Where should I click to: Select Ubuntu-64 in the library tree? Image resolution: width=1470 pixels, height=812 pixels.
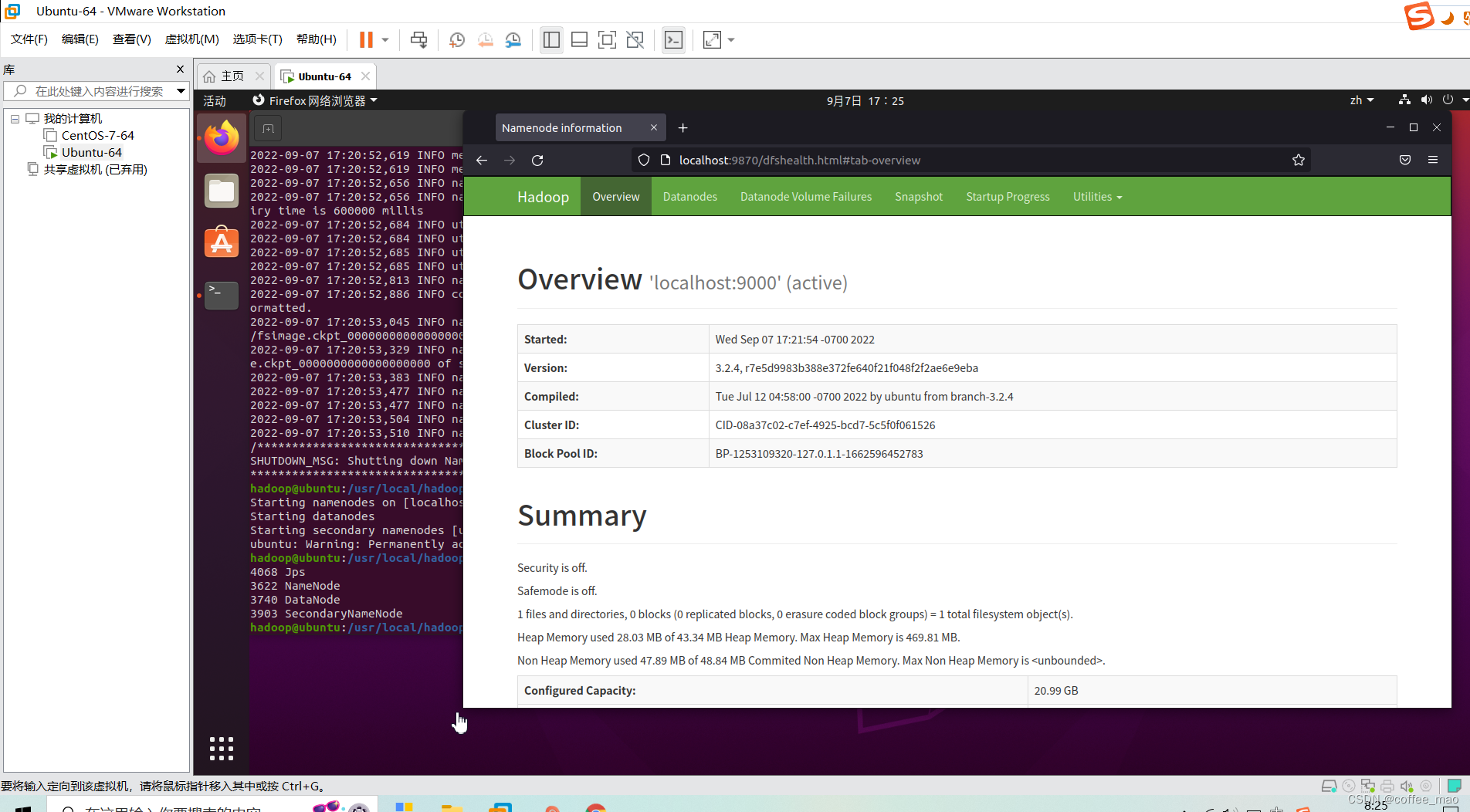click(x=91, y=153)
